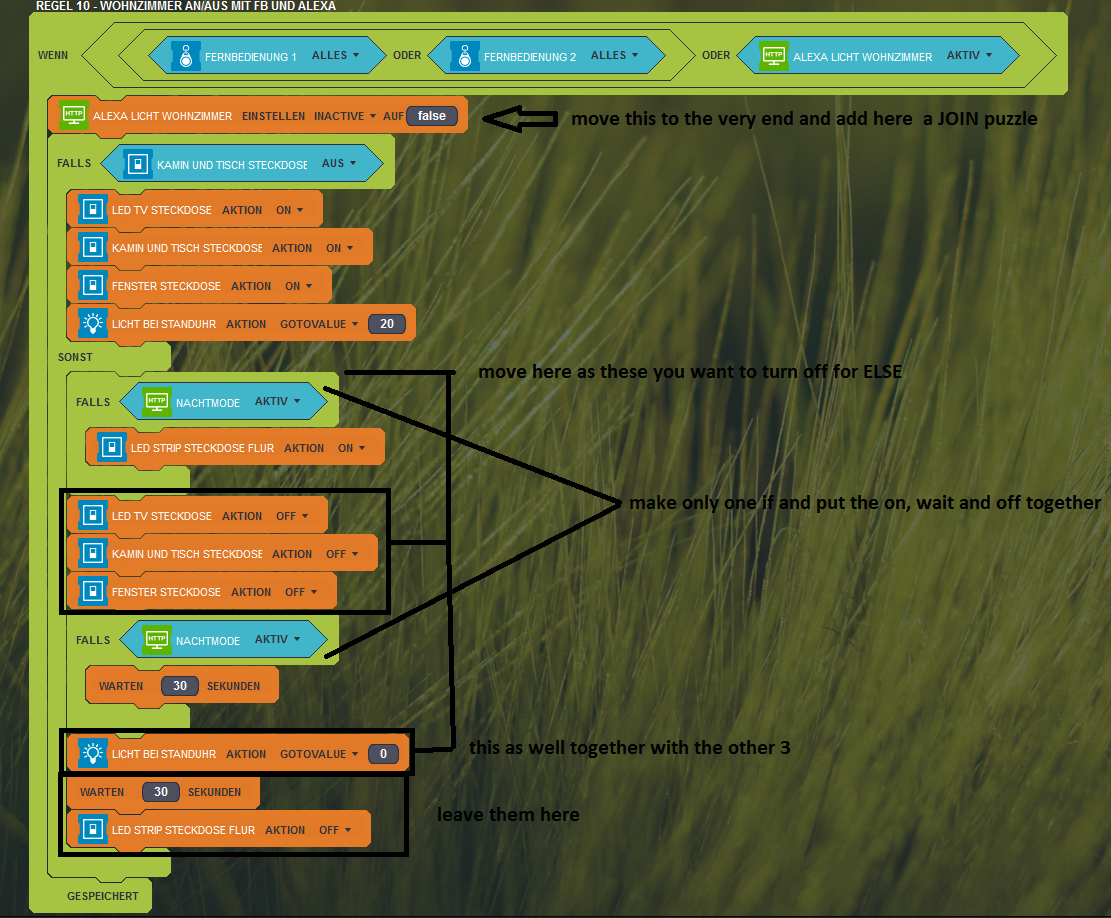Click HTTP icon on Alexa Licht Wohnzimmer EINSTELLEN block
The width and height of the screenshot is (1111, 918).
coord(72,116)
